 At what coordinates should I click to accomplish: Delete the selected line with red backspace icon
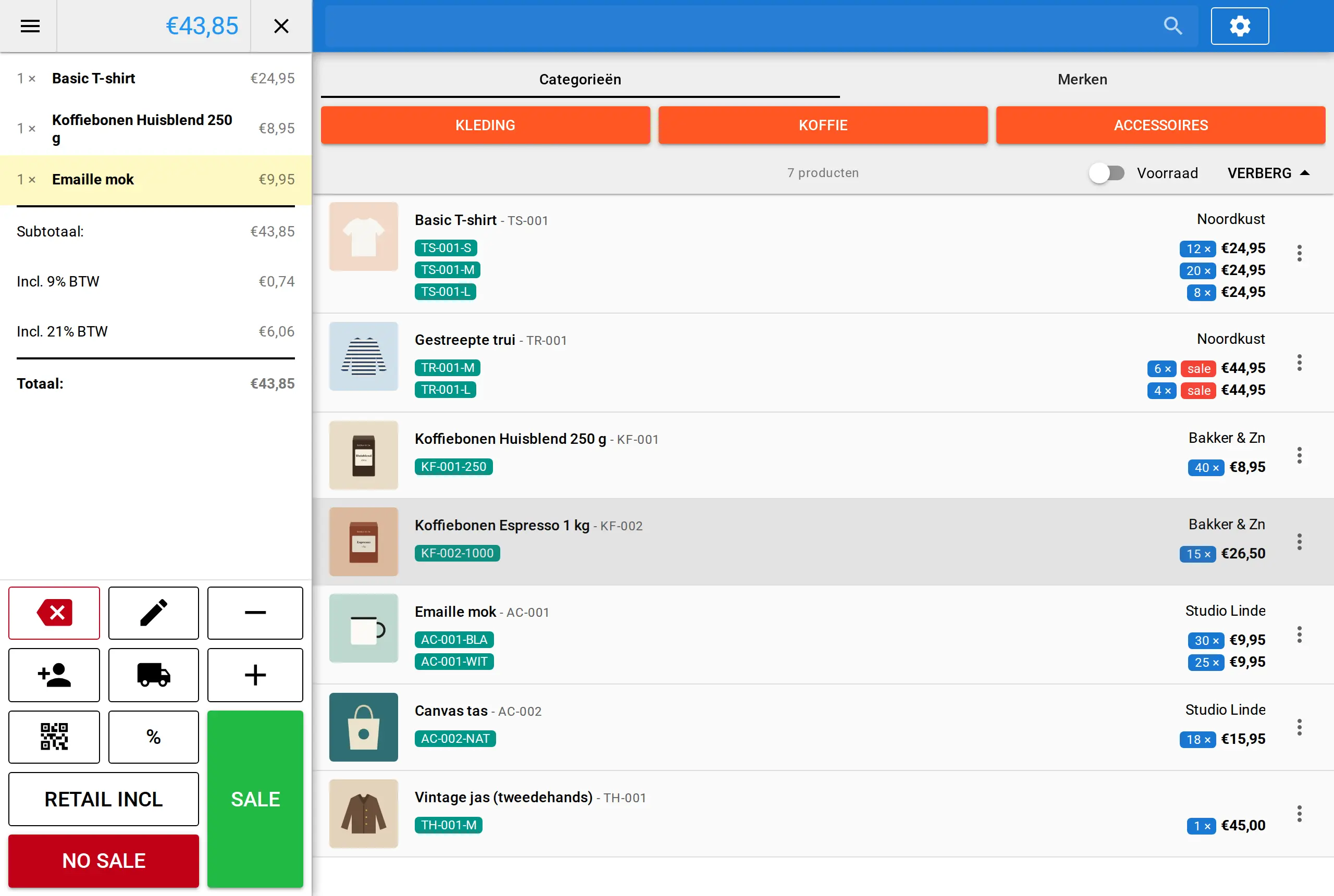point(54,613)
